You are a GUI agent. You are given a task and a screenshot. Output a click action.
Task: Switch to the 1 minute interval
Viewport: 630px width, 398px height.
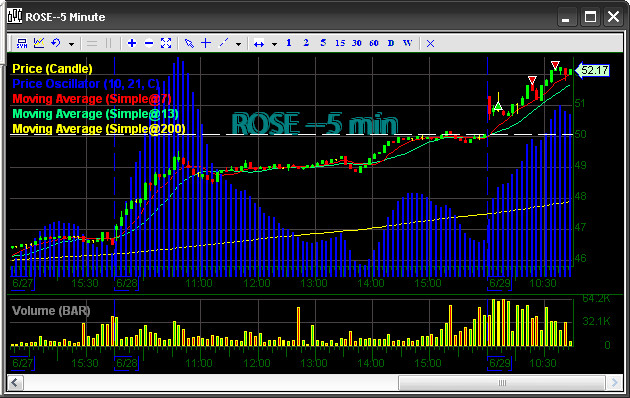288,43
